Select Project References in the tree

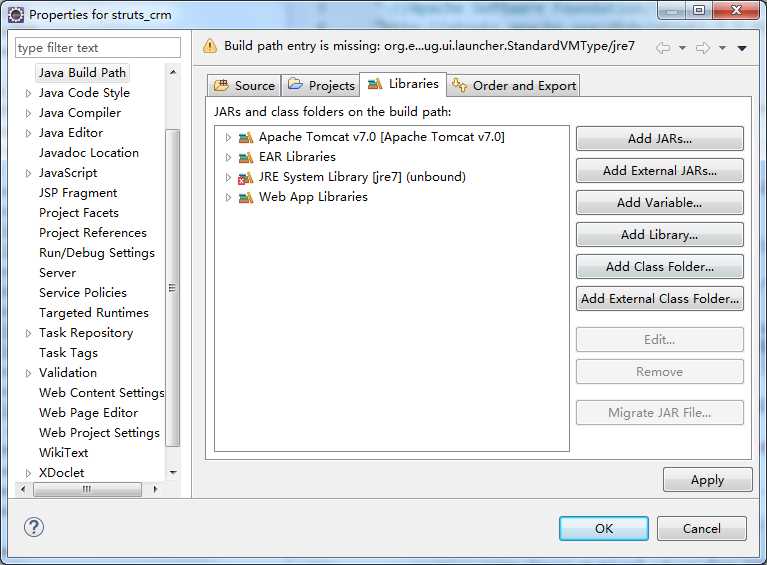pos(92,233)
